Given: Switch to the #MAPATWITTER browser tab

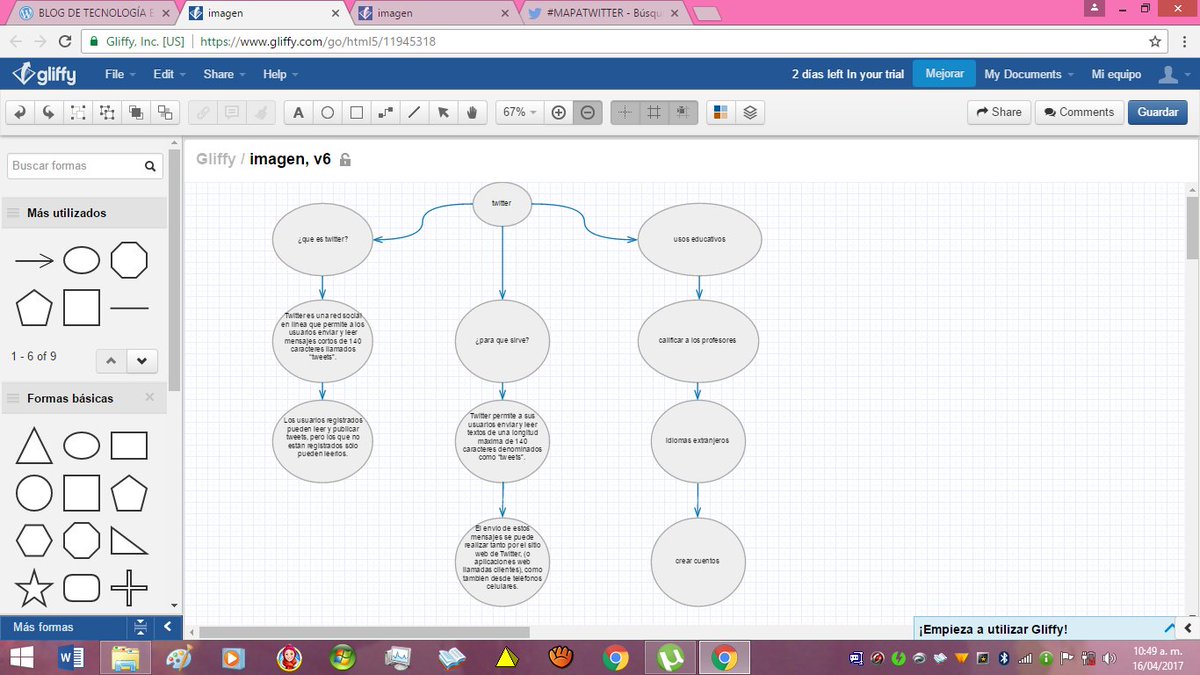Looking at the screenshot, I should coord(603,13).
